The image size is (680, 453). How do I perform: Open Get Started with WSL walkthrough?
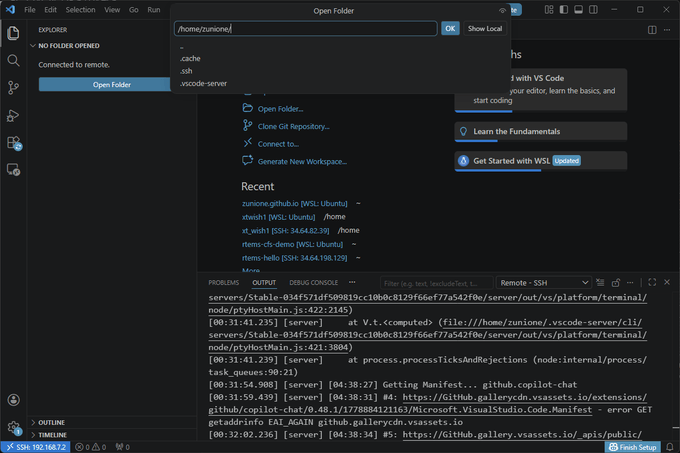pyautogui.click(x=541, y=161)
